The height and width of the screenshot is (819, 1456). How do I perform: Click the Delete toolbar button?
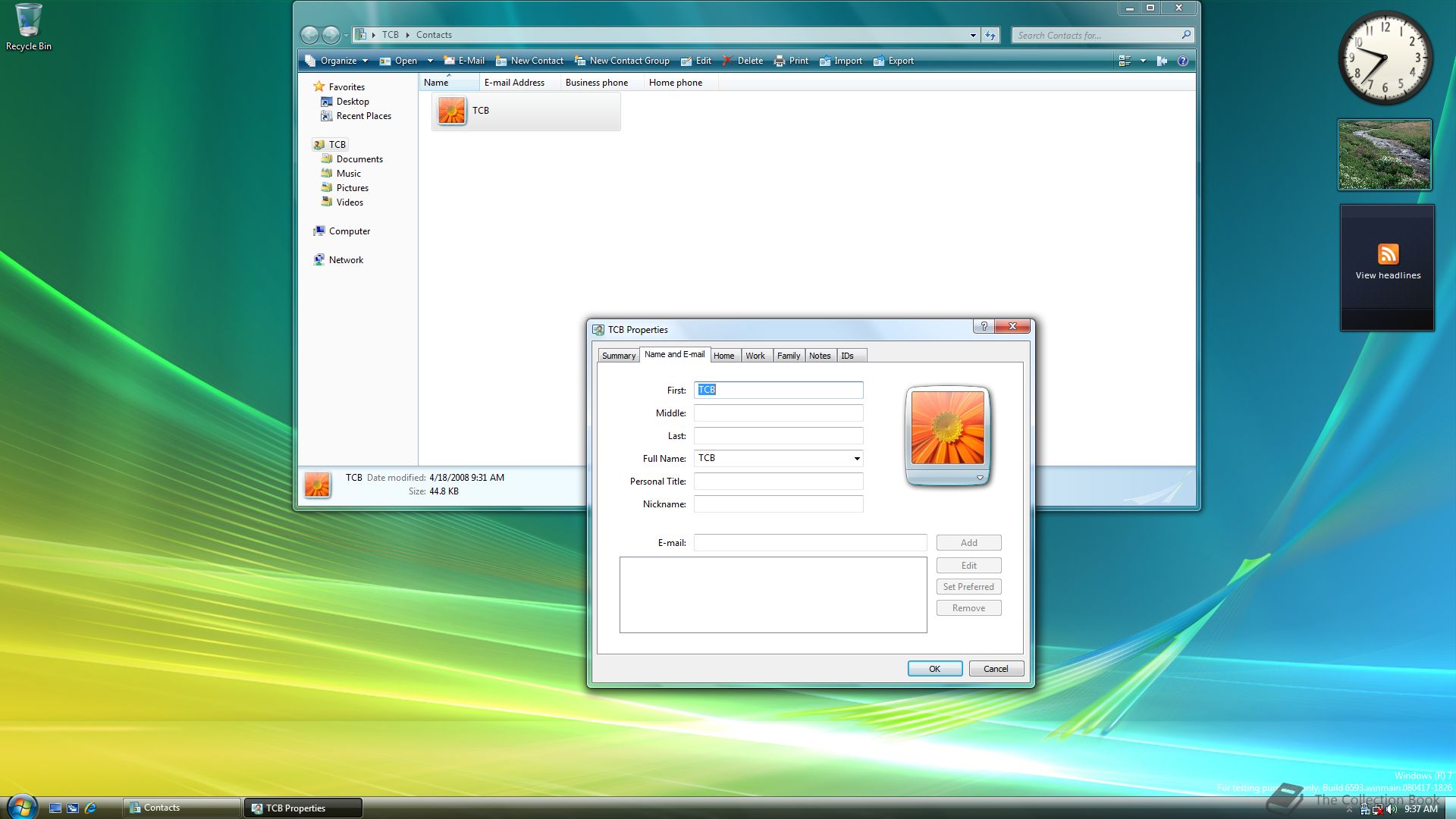(742, 61)
